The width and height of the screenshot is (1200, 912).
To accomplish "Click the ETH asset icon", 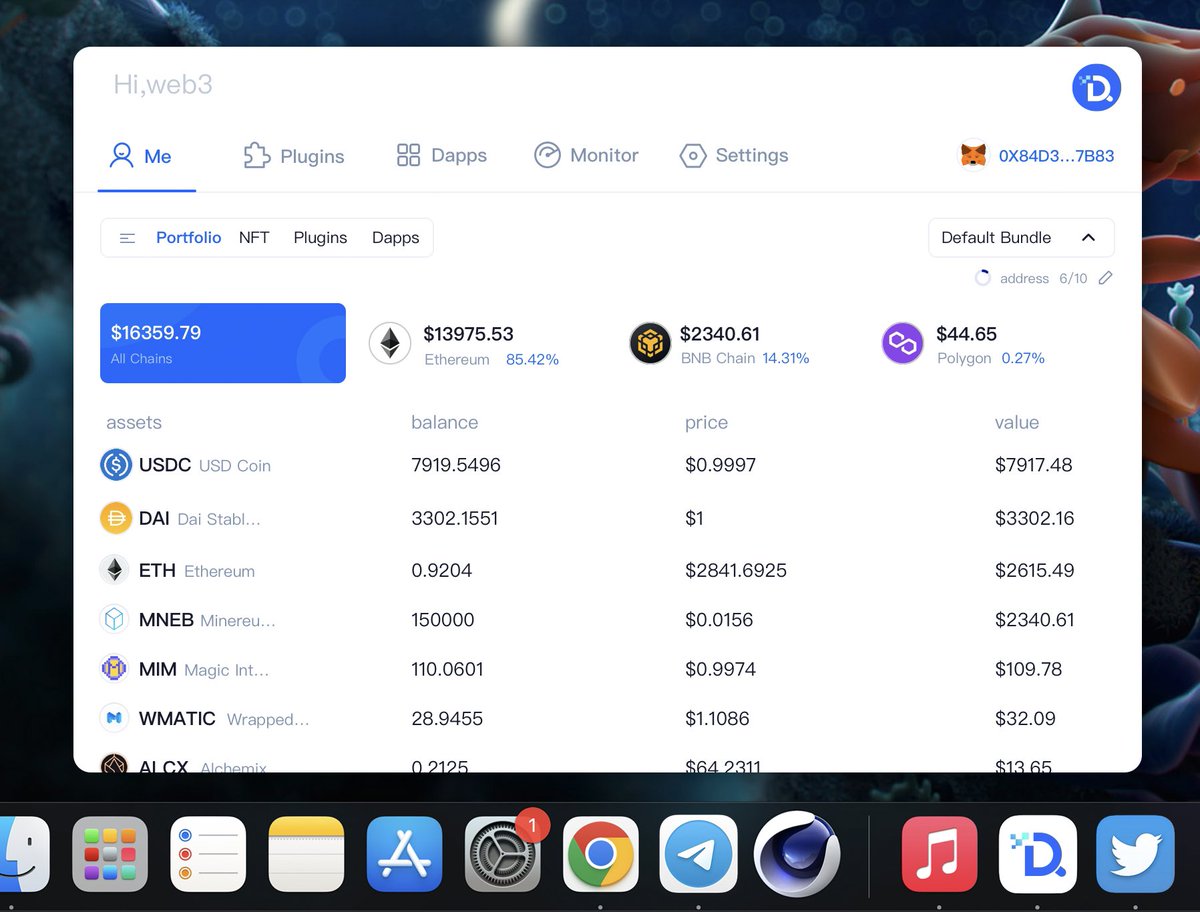I will tap(115, 570).
